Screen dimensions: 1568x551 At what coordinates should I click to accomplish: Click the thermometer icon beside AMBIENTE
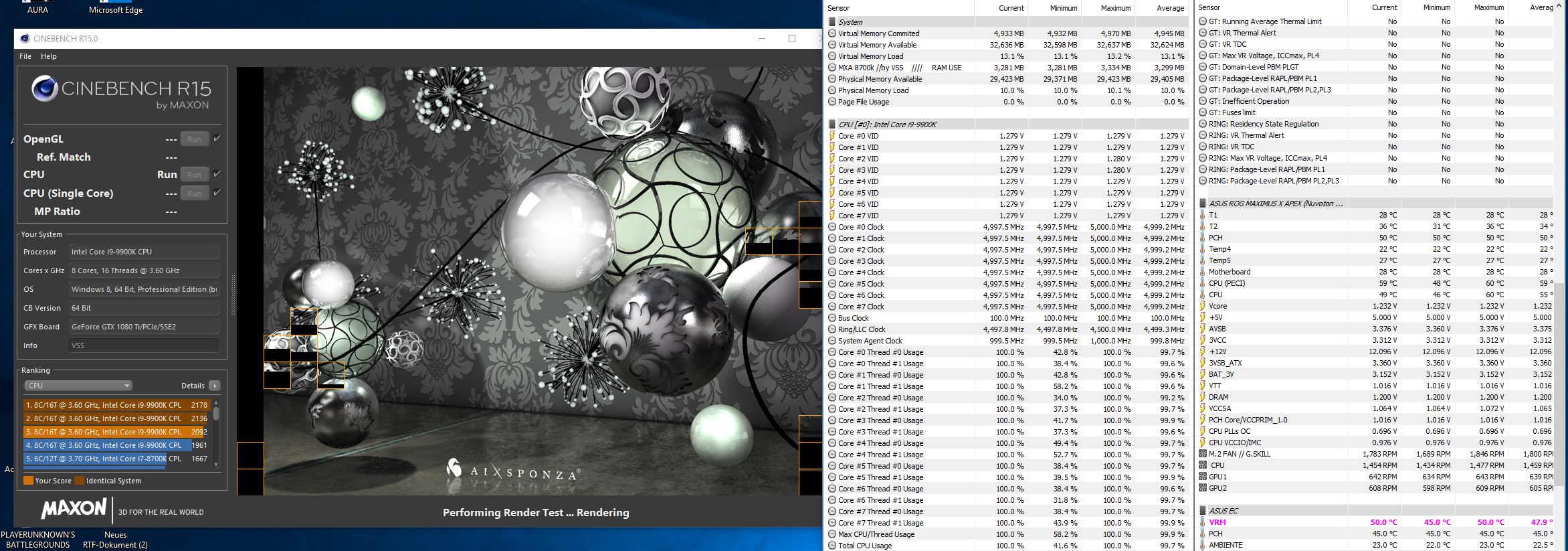coord(1203,545)
